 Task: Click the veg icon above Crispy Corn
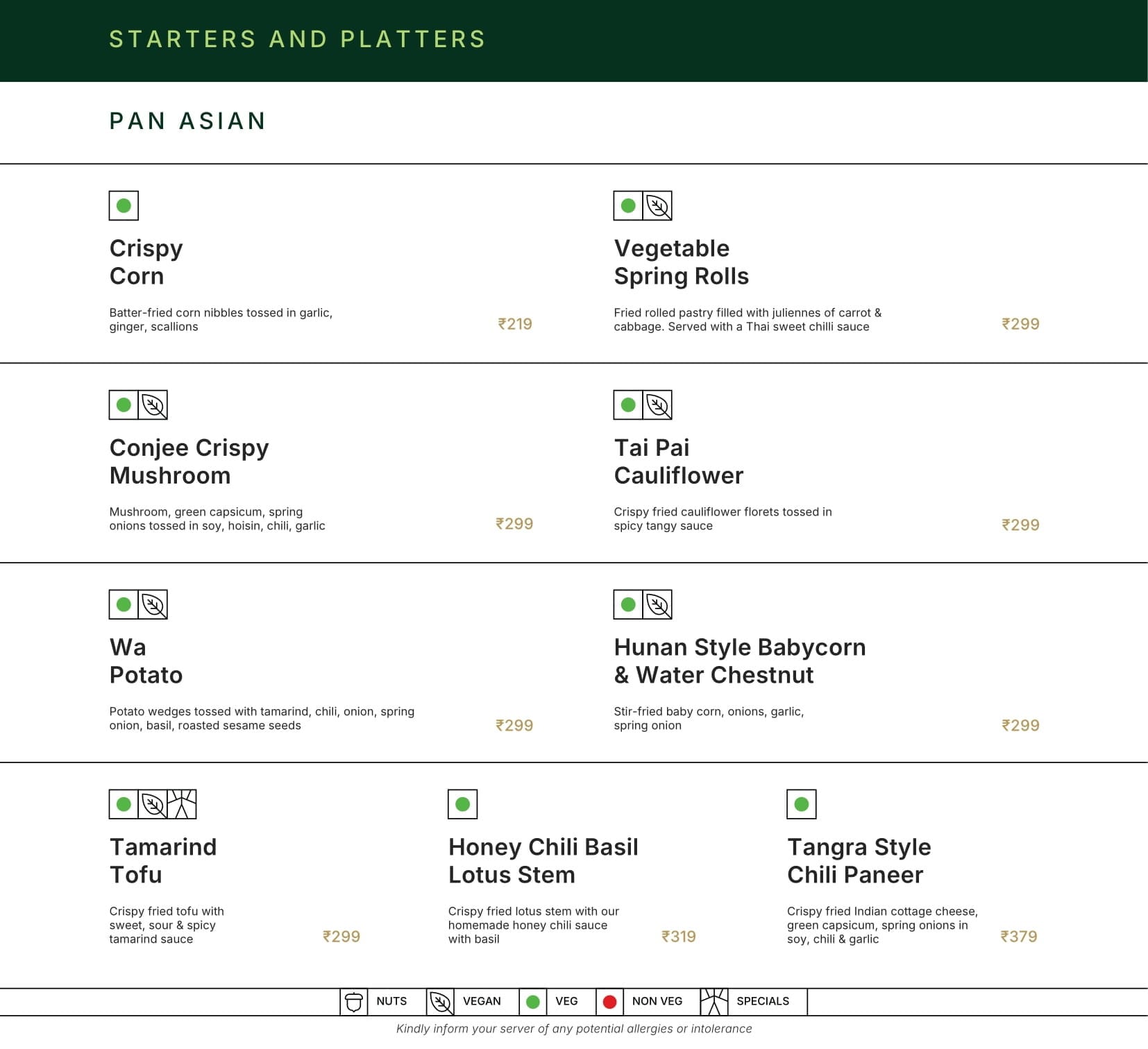coord(124,205)
